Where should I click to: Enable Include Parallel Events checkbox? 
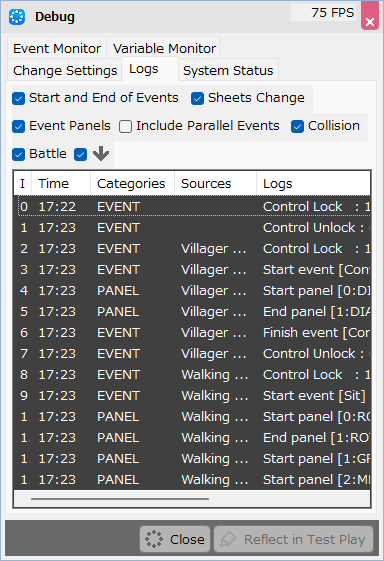(x=125, y=126)
